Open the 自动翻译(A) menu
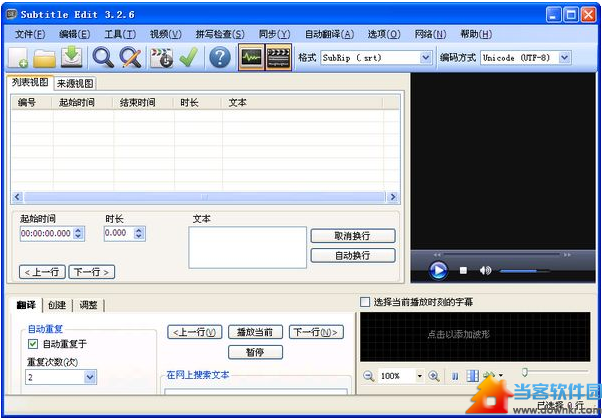Viewport: 602px width, 420px height. [x=329, y=34]
